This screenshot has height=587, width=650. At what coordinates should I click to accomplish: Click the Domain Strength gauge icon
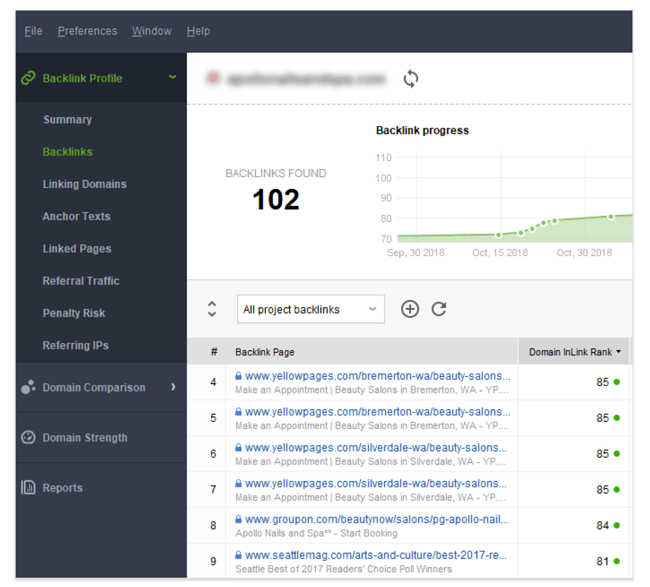coord(28,438)
